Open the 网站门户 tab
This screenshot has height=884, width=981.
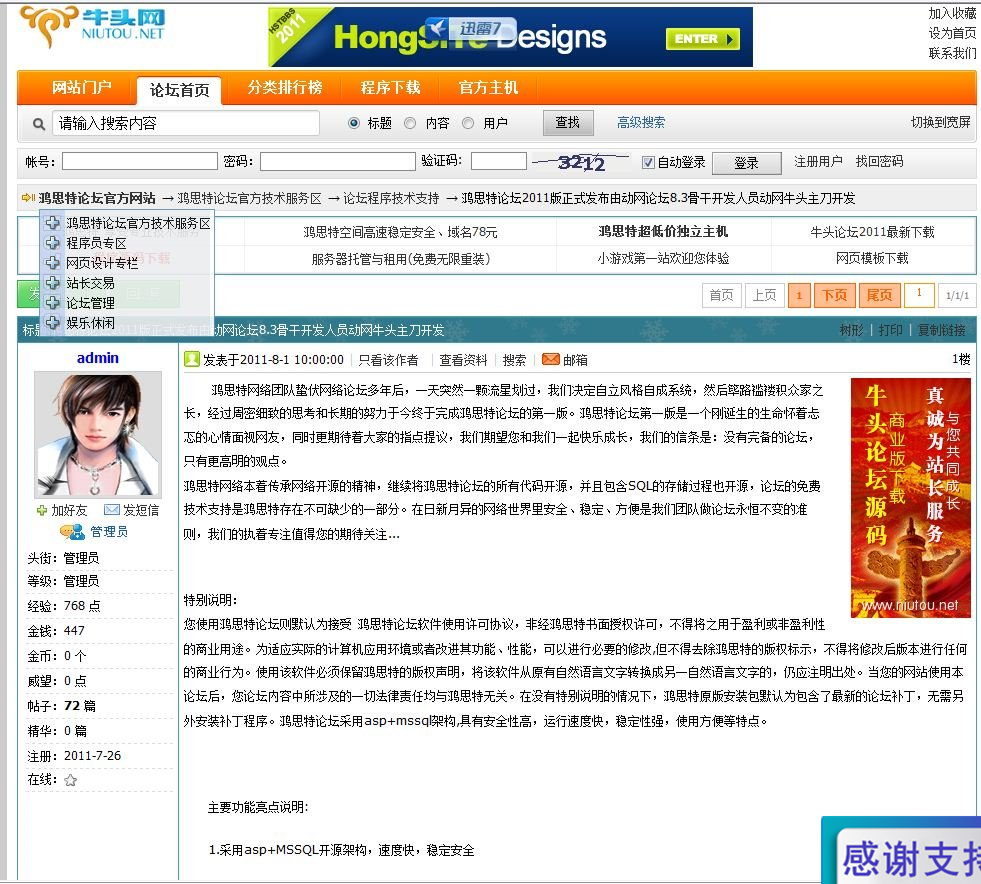coord(81,88)
